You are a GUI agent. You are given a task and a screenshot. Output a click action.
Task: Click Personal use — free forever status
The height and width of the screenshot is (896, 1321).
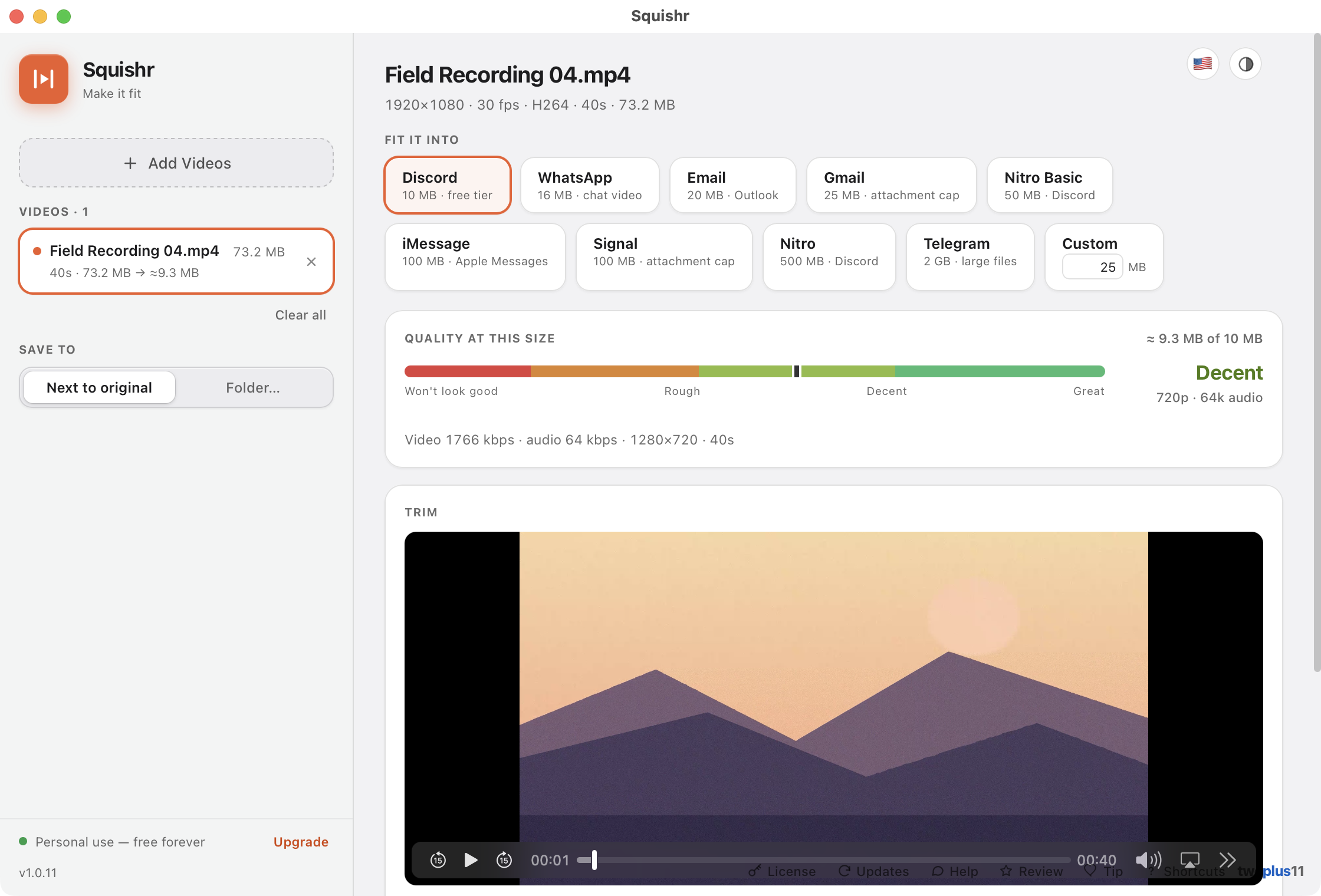(120, 842)
